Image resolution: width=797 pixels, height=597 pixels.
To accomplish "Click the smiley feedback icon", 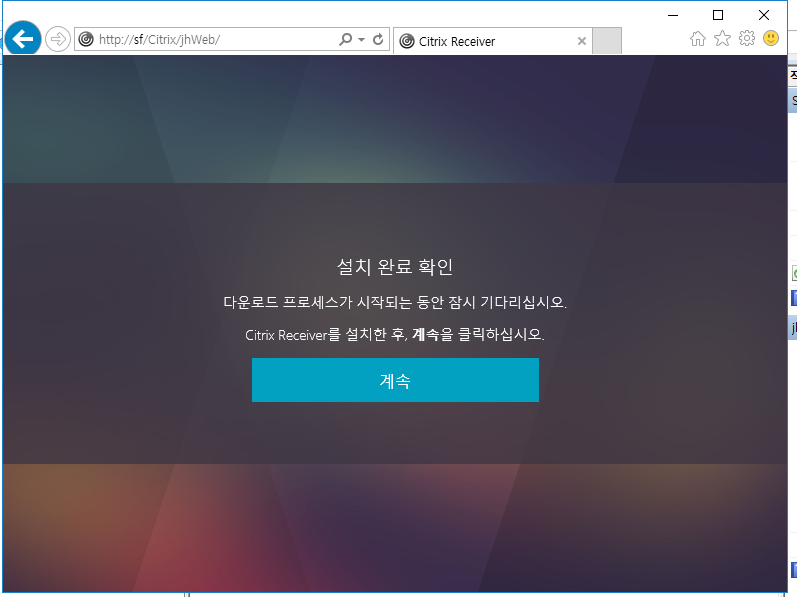I will click(x=771, y=38).
